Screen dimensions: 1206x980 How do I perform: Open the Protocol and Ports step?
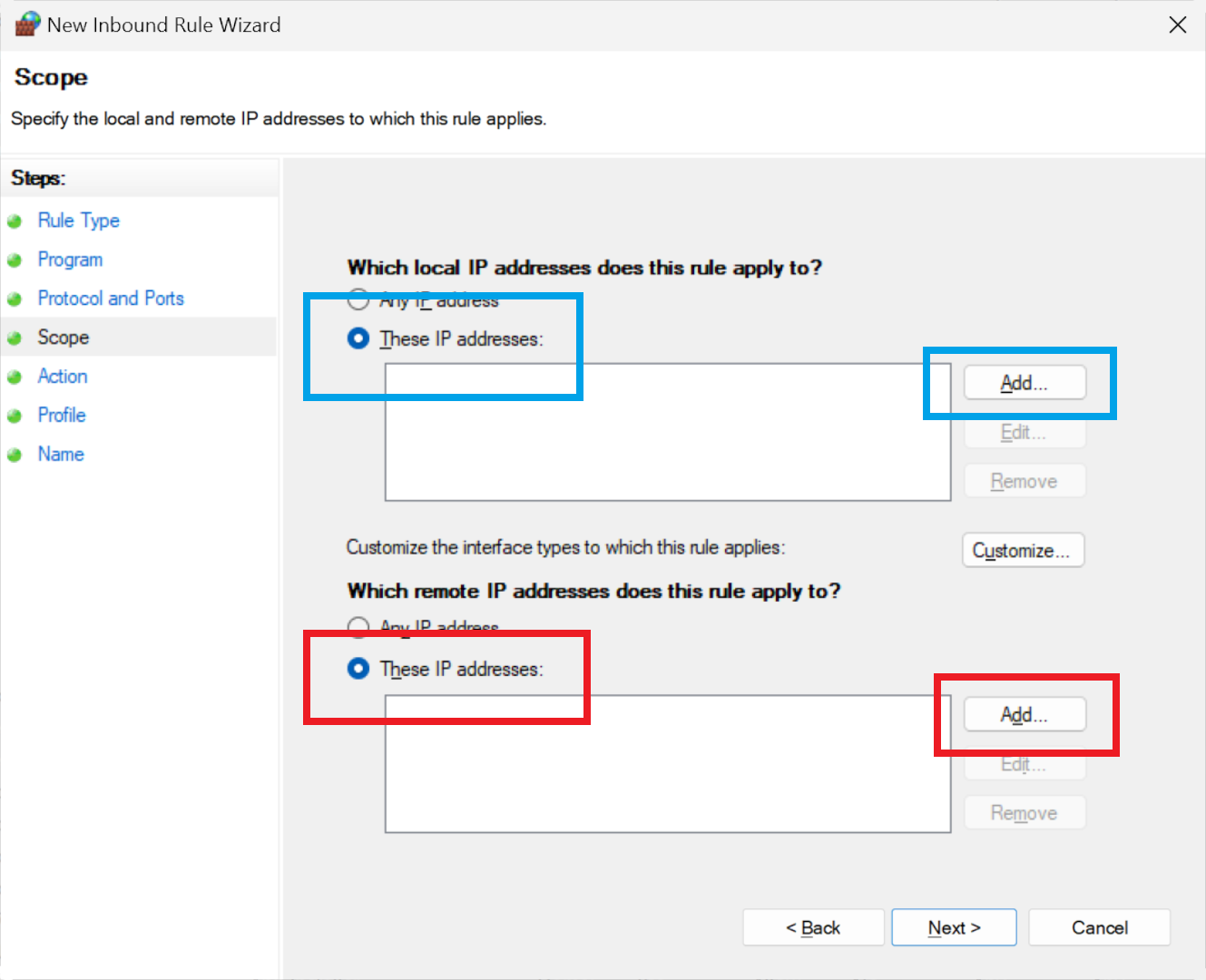pos(110,299)
